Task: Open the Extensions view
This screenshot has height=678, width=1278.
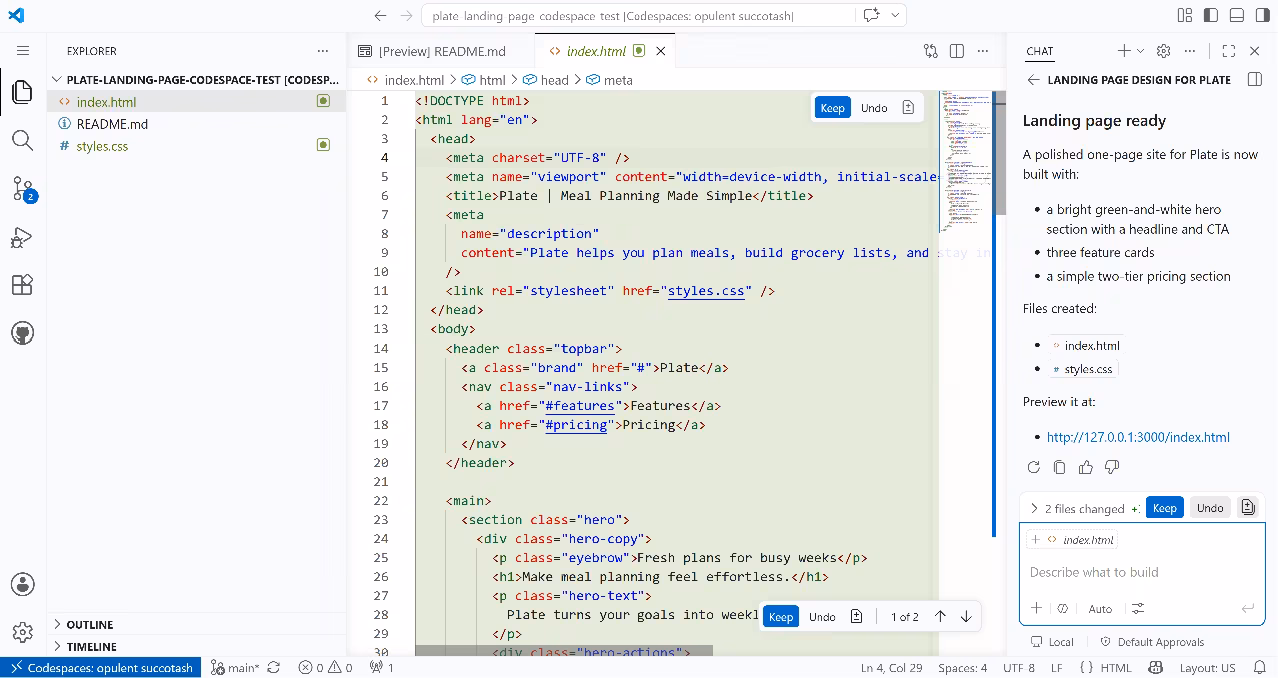Action: 22,285
